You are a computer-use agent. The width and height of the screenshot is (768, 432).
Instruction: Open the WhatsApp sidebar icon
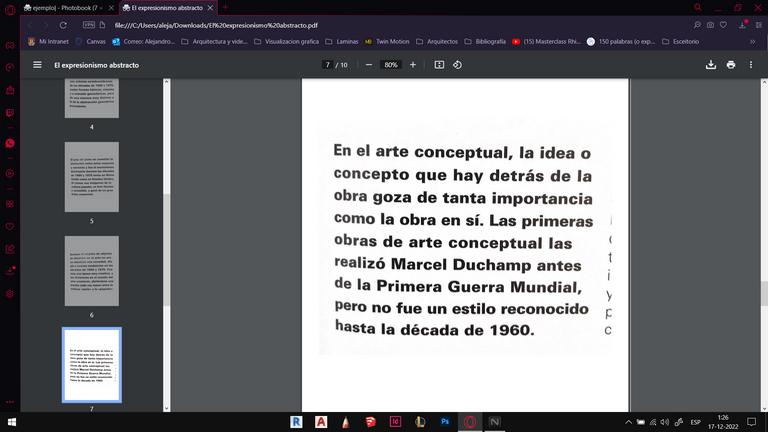click(x=10, y=144)
